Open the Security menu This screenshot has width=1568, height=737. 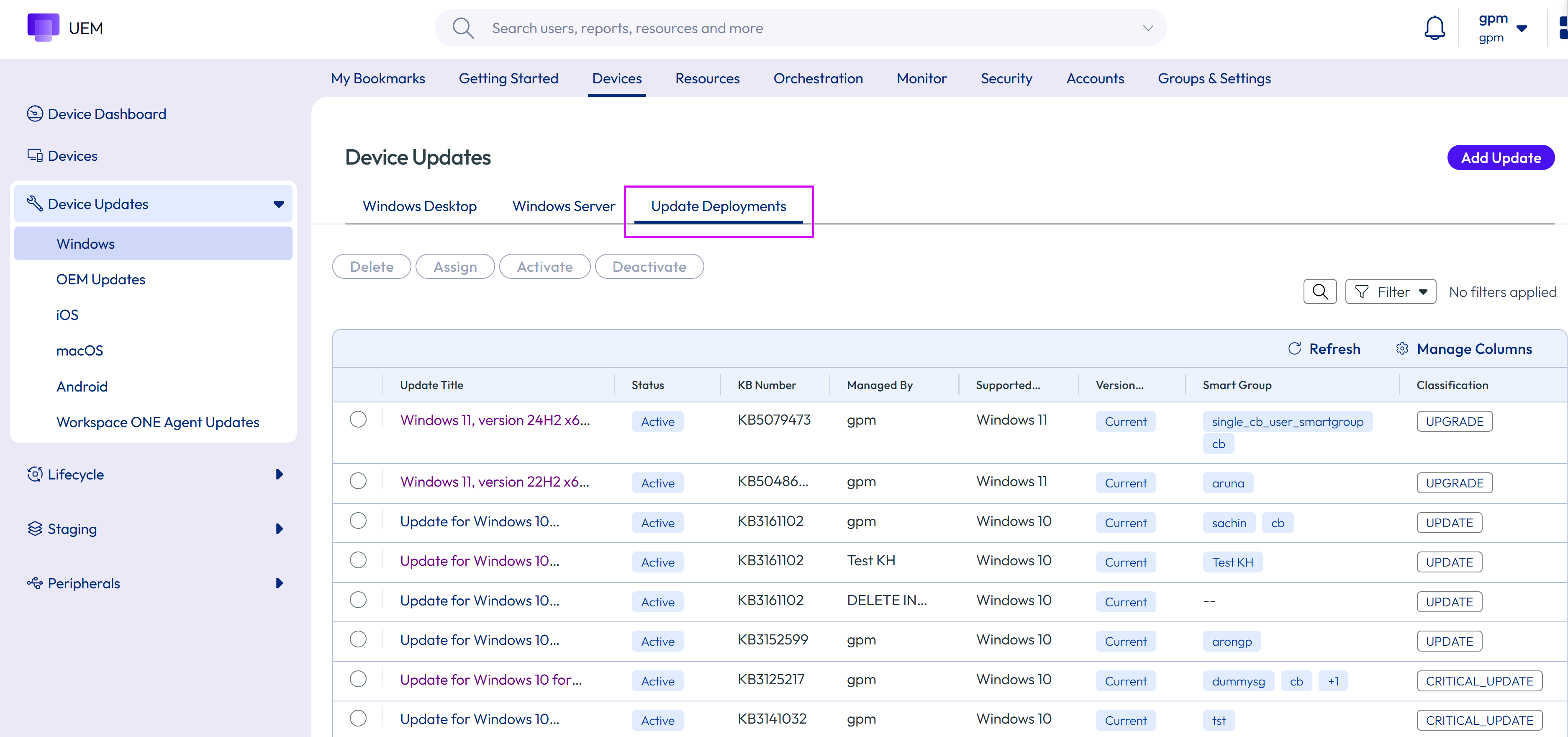1006,79
